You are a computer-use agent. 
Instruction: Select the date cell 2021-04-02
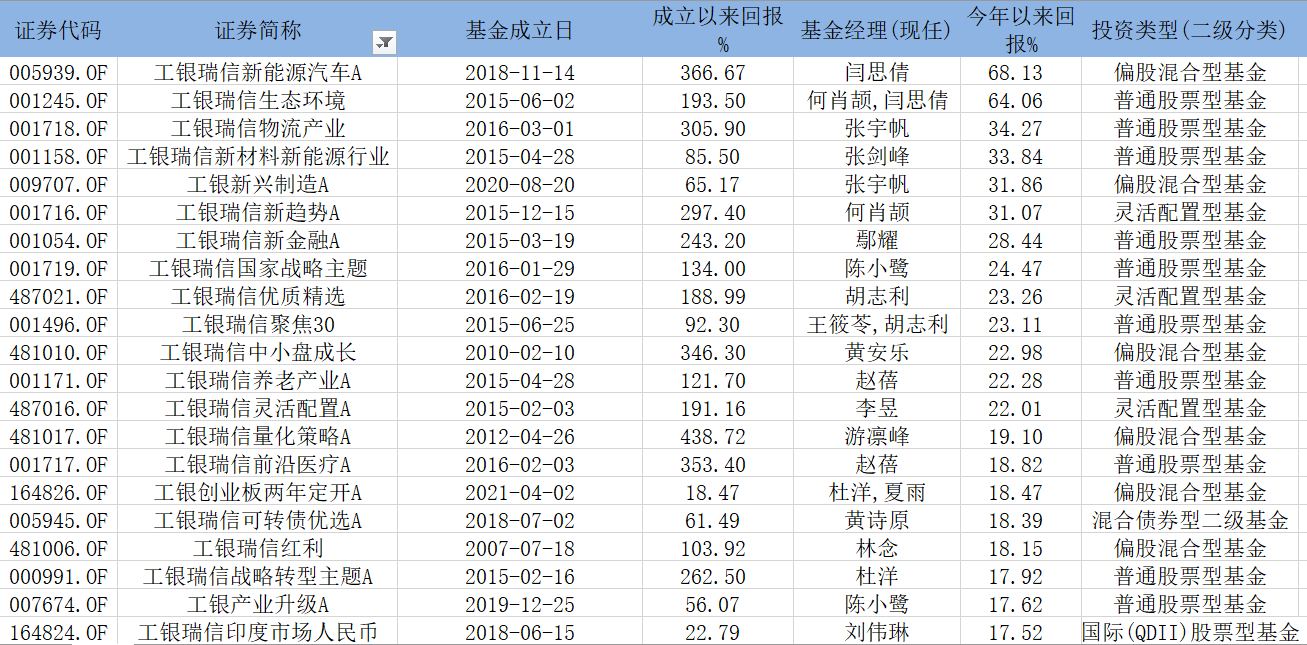[x=520, y=493]
